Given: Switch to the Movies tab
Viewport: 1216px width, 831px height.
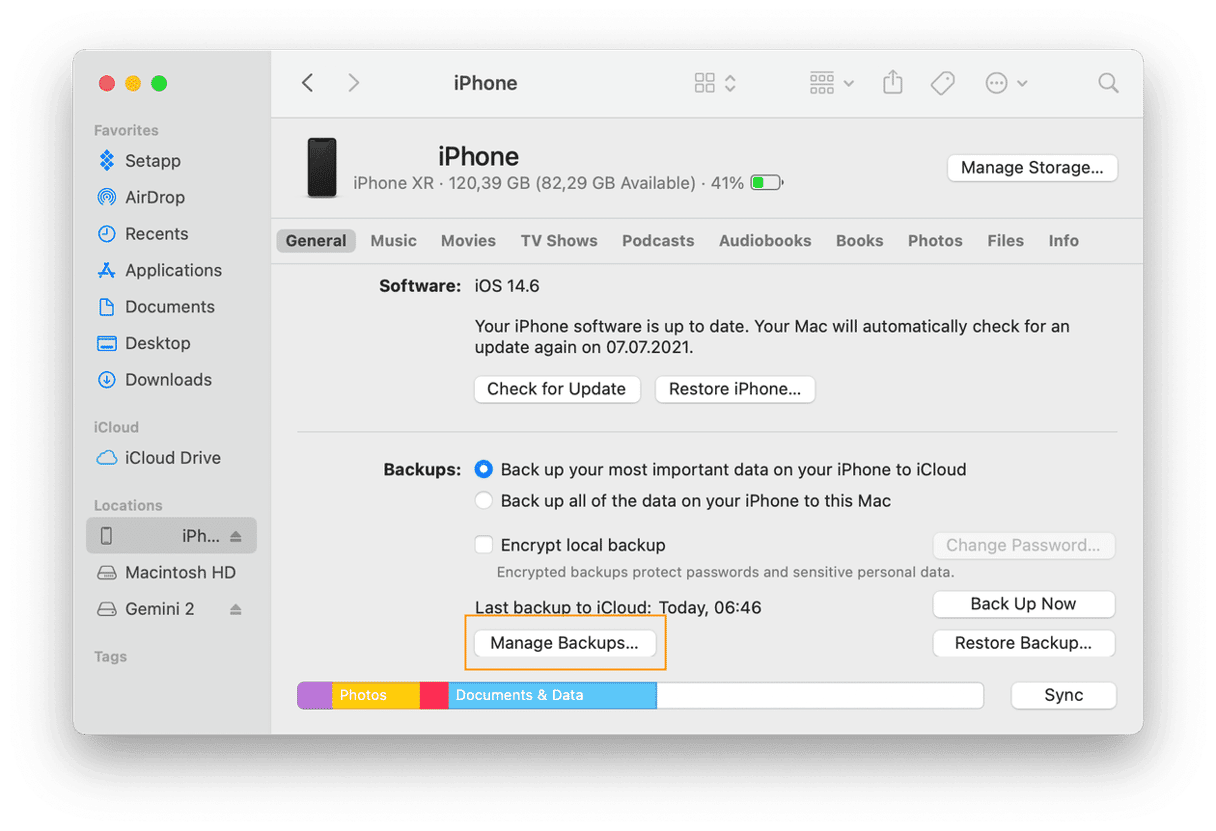Looking at the screenshot, I should tap(468, 241).
